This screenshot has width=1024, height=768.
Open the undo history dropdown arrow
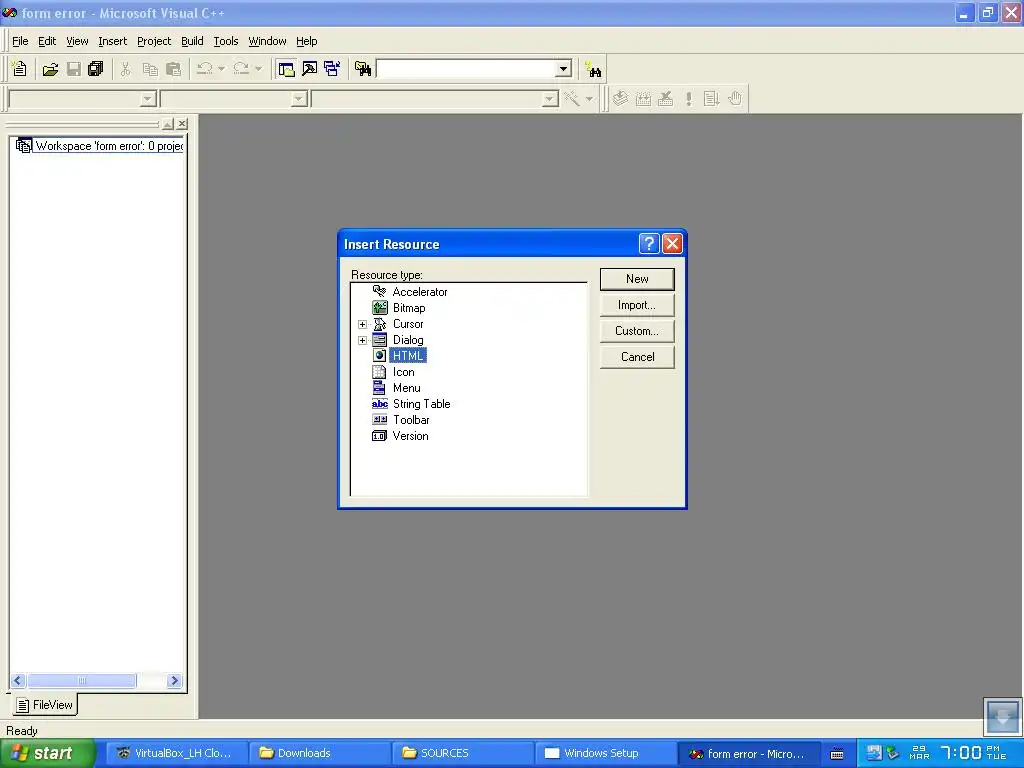(x=221, y=69)
